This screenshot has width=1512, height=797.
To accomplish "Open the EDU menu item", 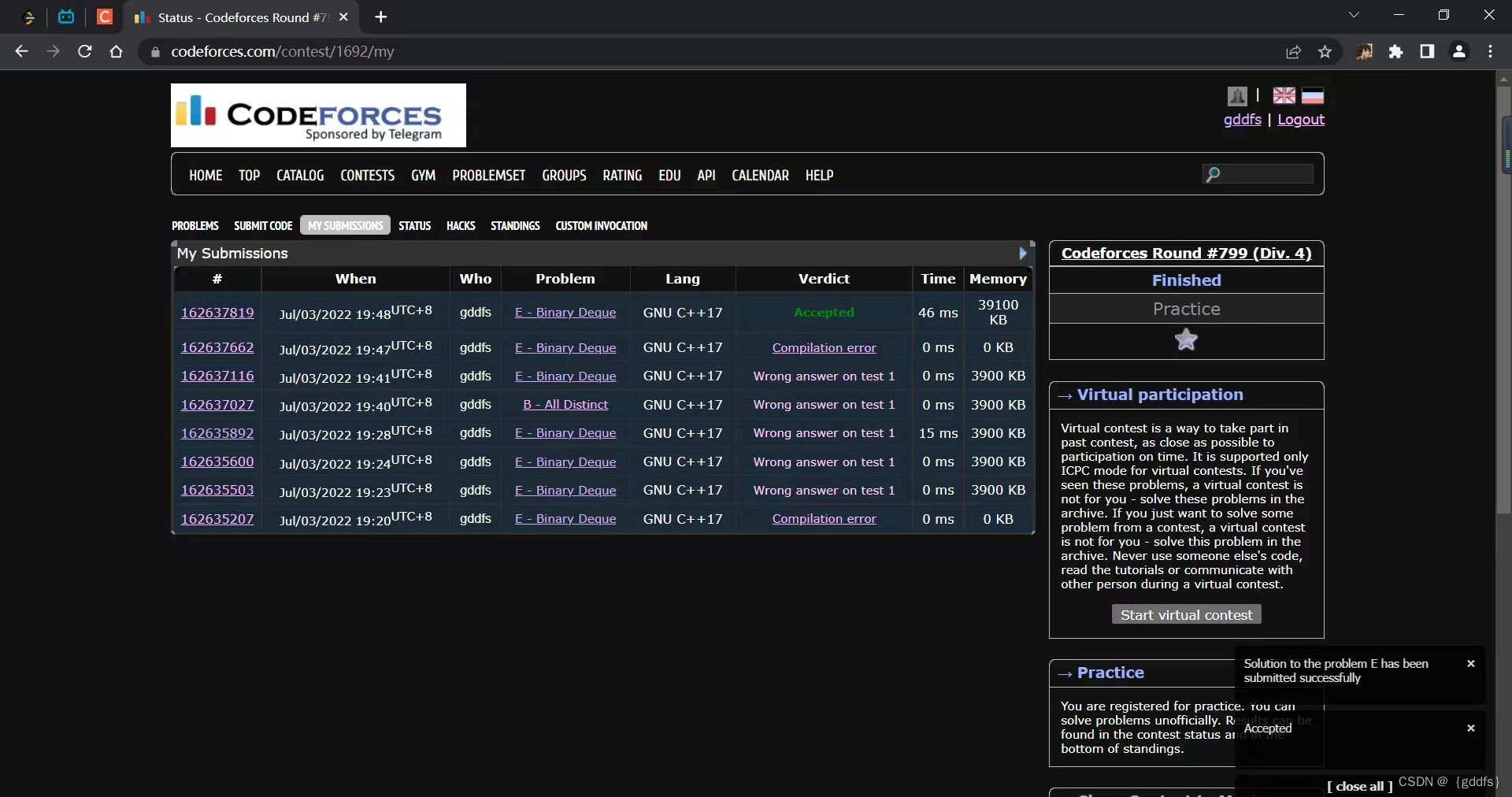I will click(669, 175).
